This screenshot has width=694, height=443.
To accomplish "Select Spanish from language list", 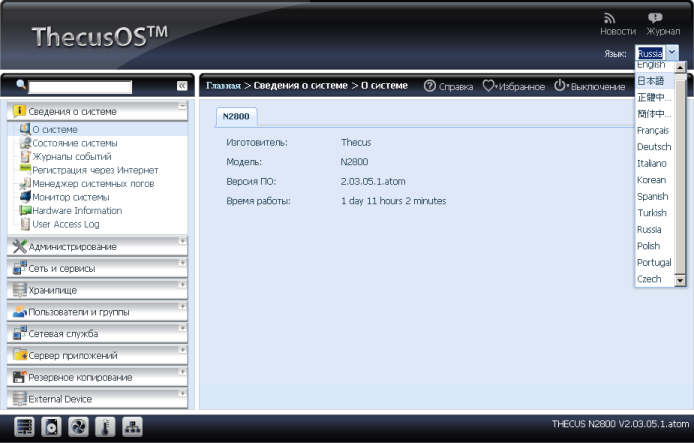I will (655, 196).
